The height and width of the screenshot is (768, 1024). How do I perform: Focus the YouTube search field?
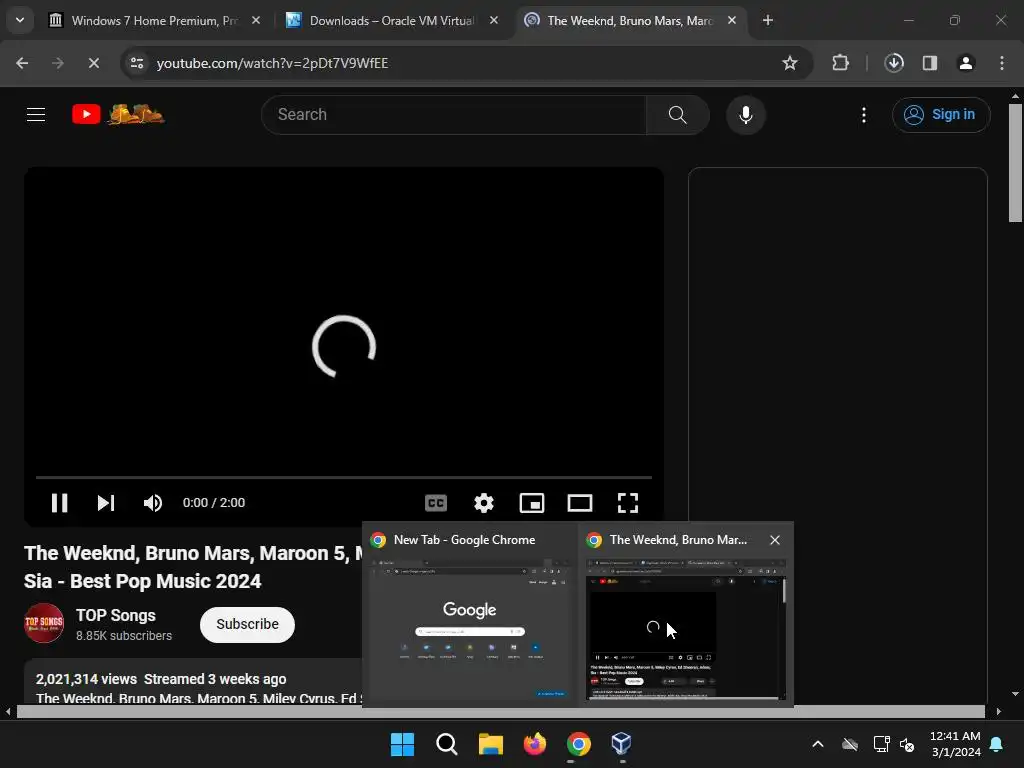454,115
